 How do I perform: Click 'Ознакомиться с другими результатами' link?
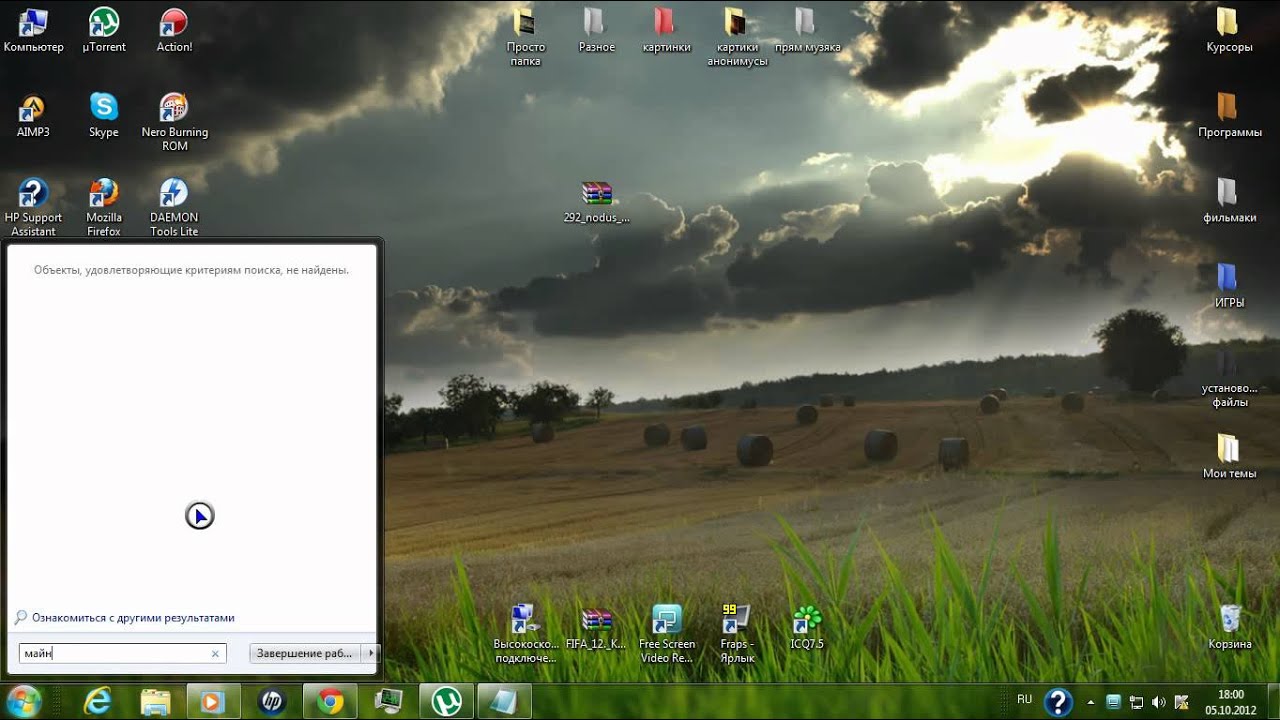133,618
